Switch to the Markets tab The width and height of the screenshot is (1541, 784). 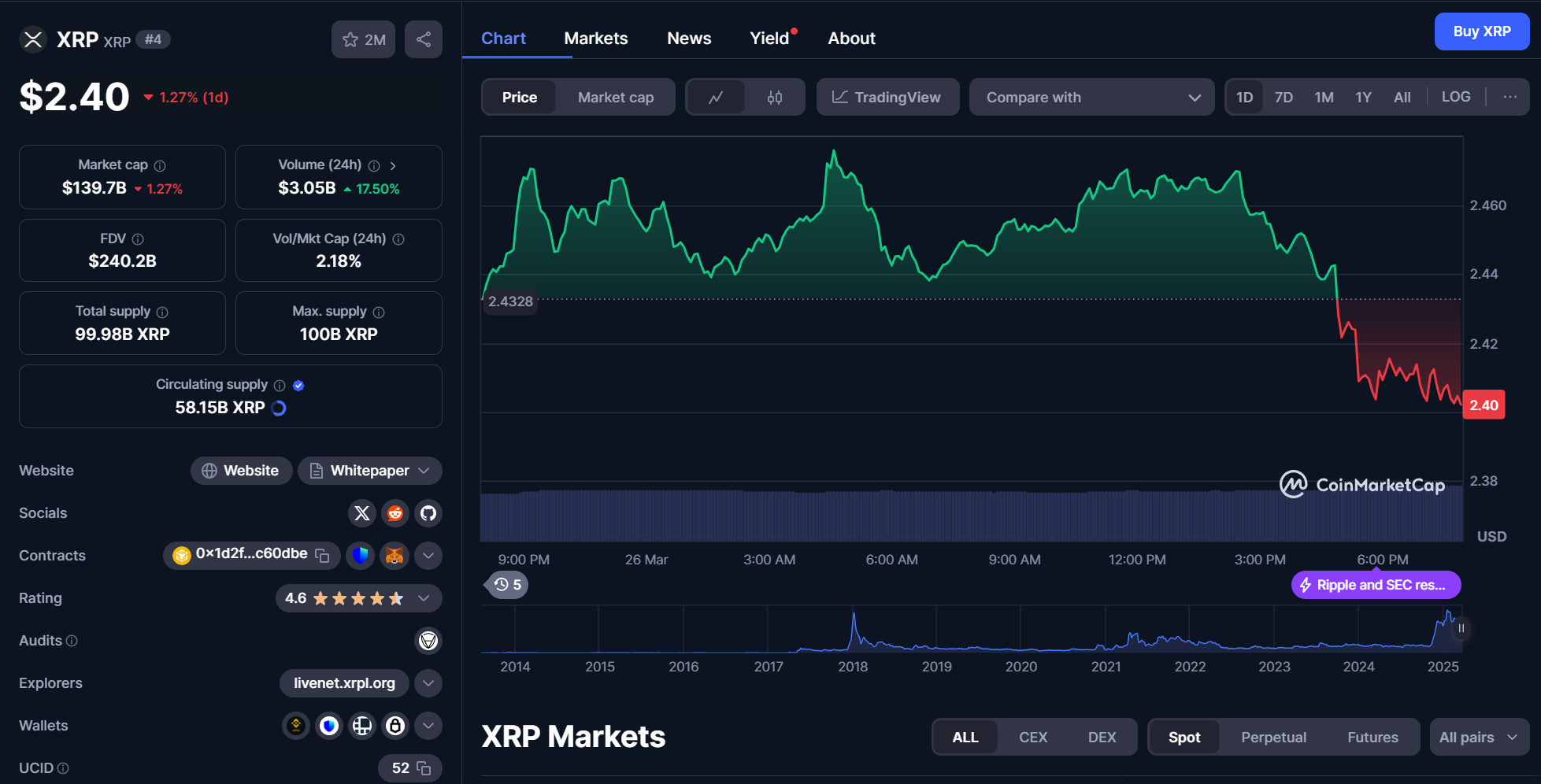click(595, 38)
